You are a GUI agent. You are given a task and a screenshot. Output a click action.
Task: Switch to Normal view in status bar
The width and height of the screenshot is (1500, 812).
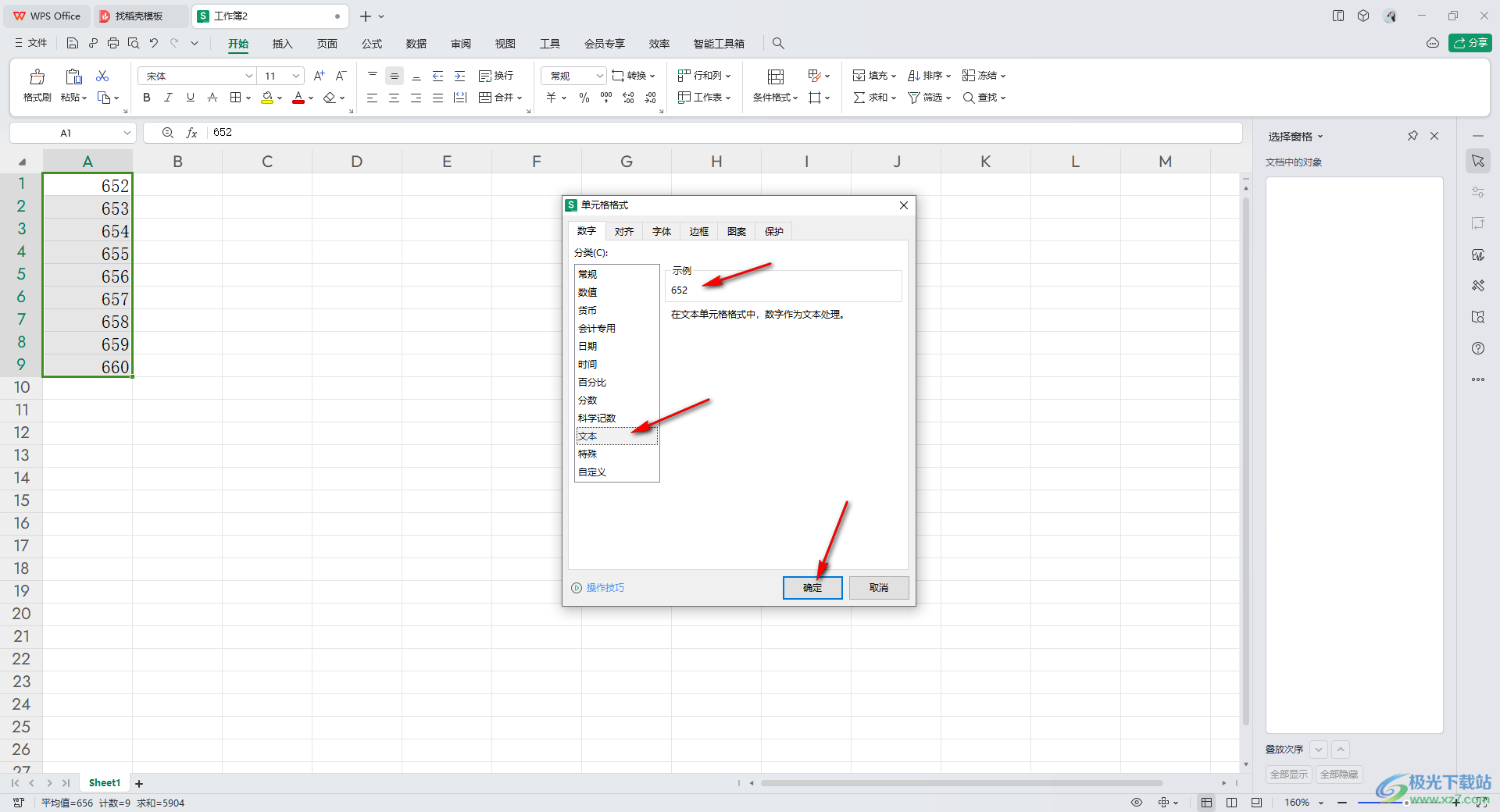(1207, 803)
